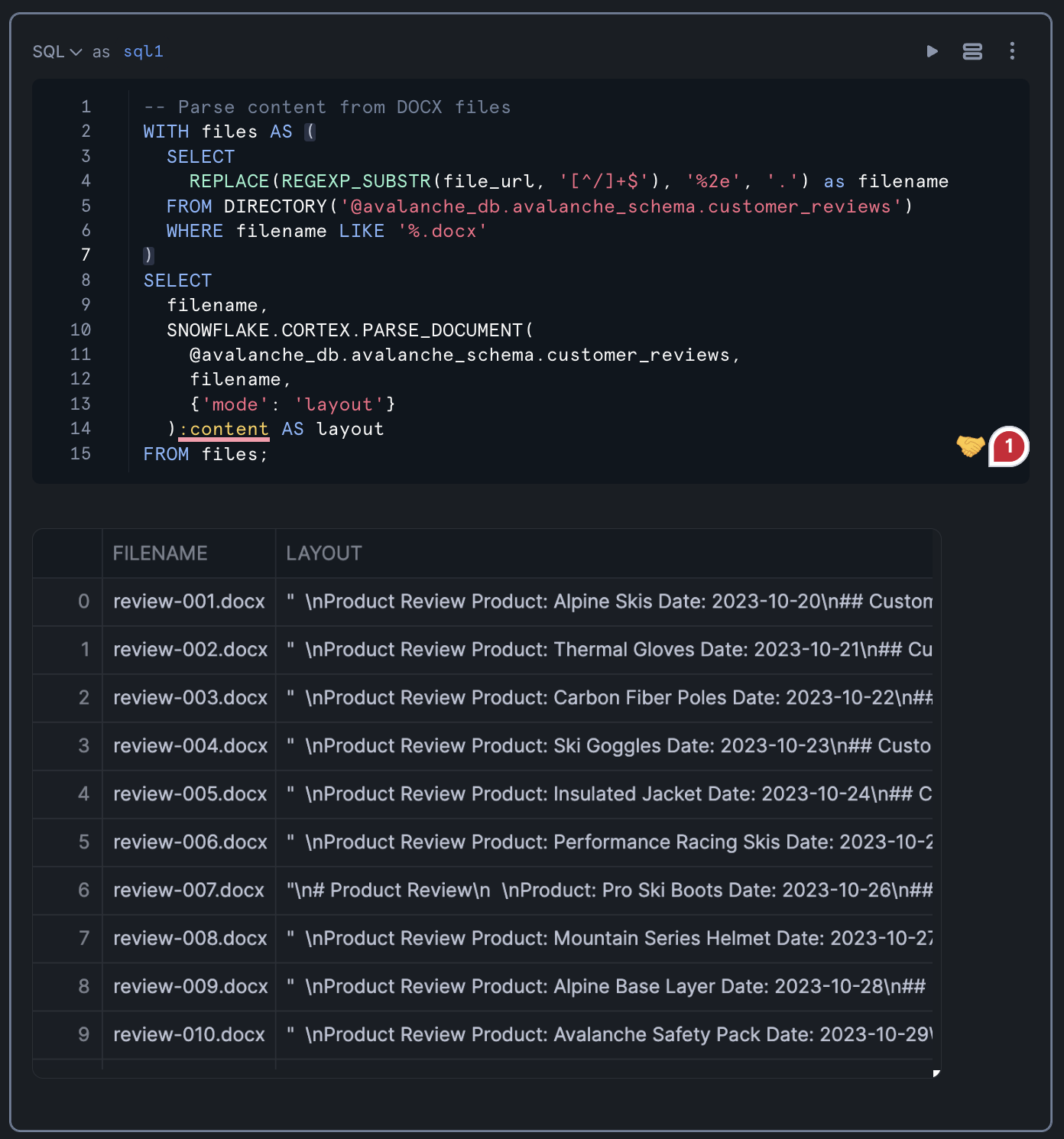Click the LAYOUT column header
The height and width of the screenshot is (1139, 1064).
324,553
